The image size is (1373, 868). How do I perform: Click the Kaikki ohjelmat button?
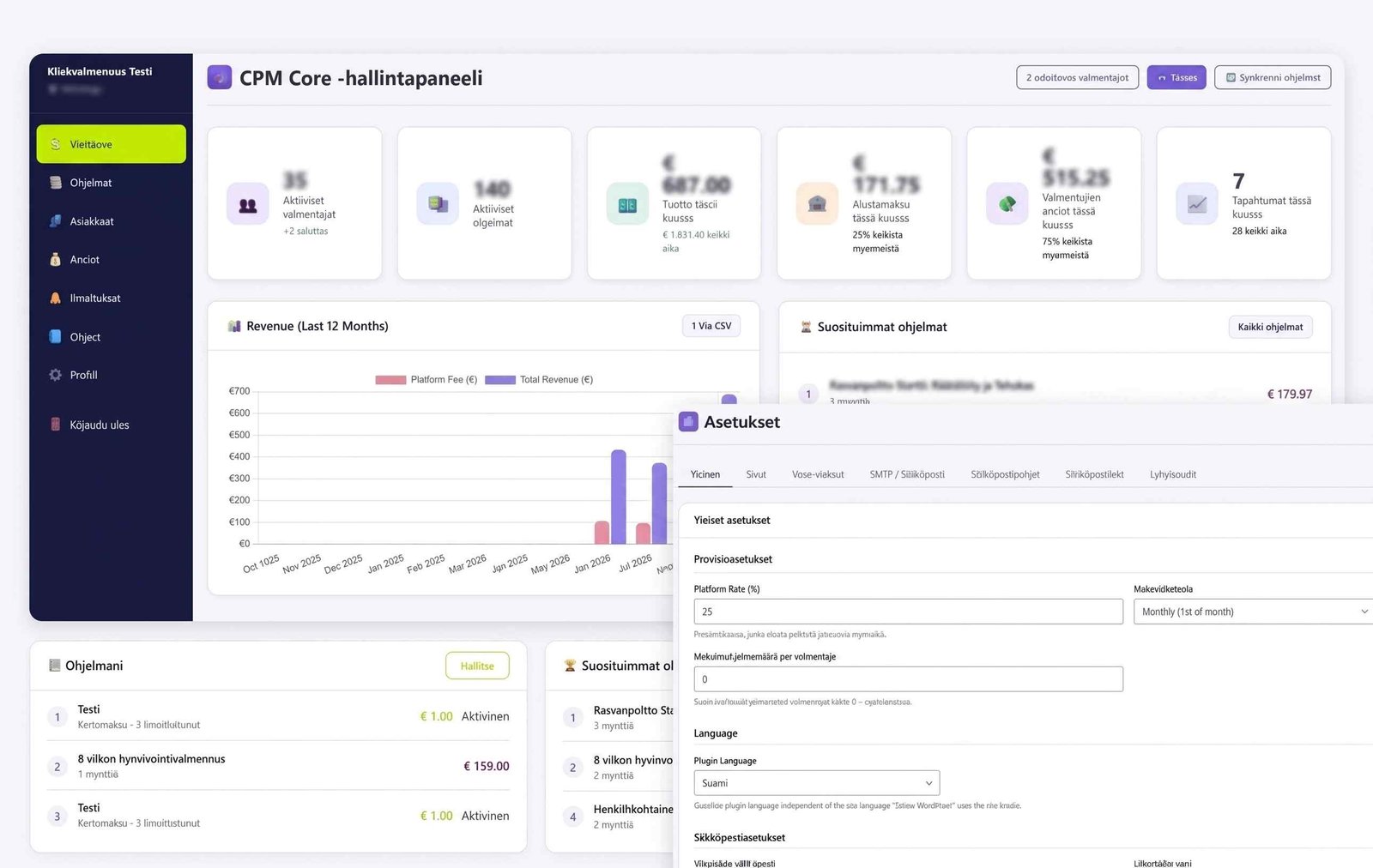click(x=1270, y=327)
